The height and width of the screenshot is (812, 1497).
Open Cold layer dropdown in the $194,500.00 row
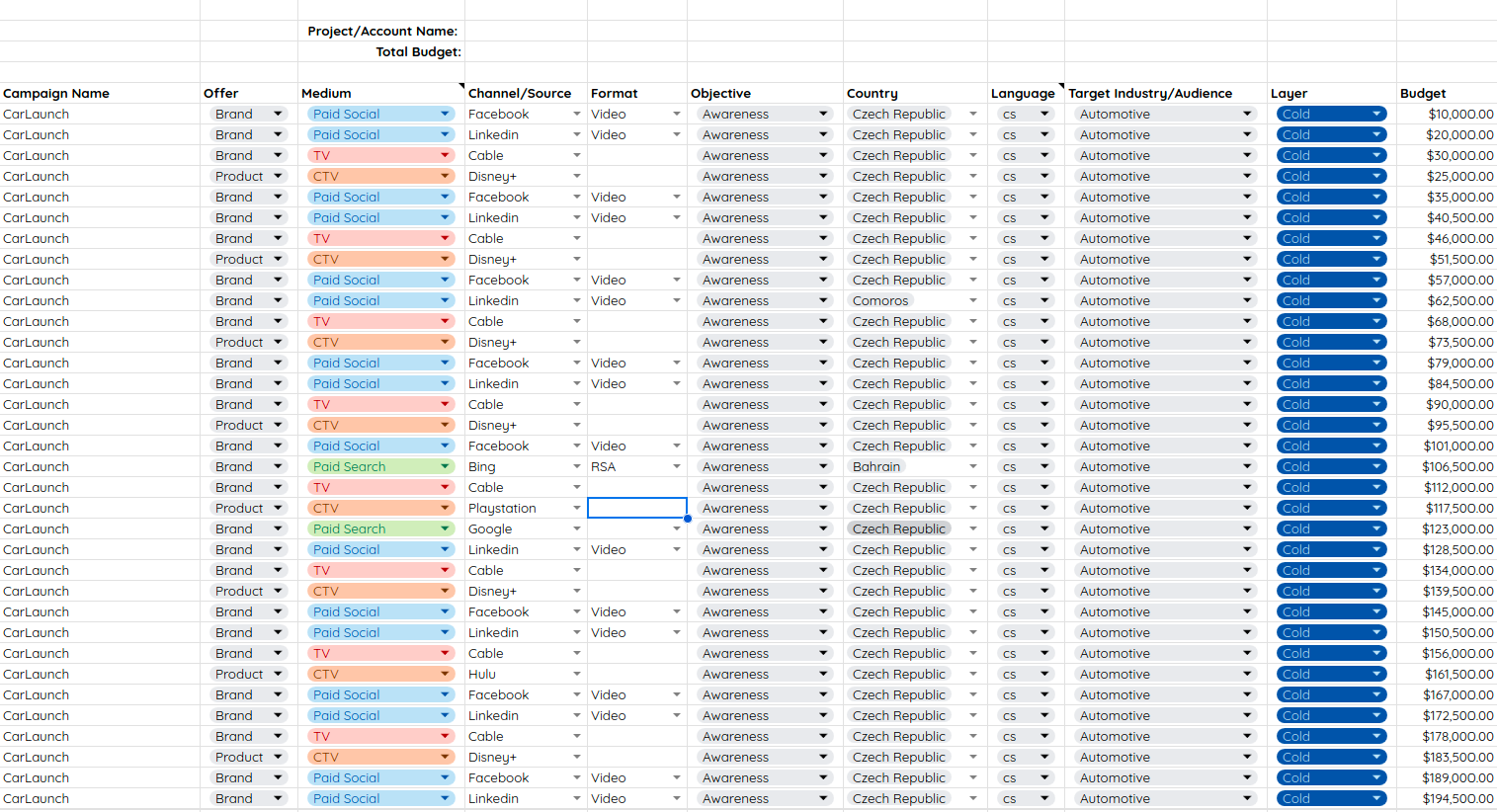tap(1331, 798)
